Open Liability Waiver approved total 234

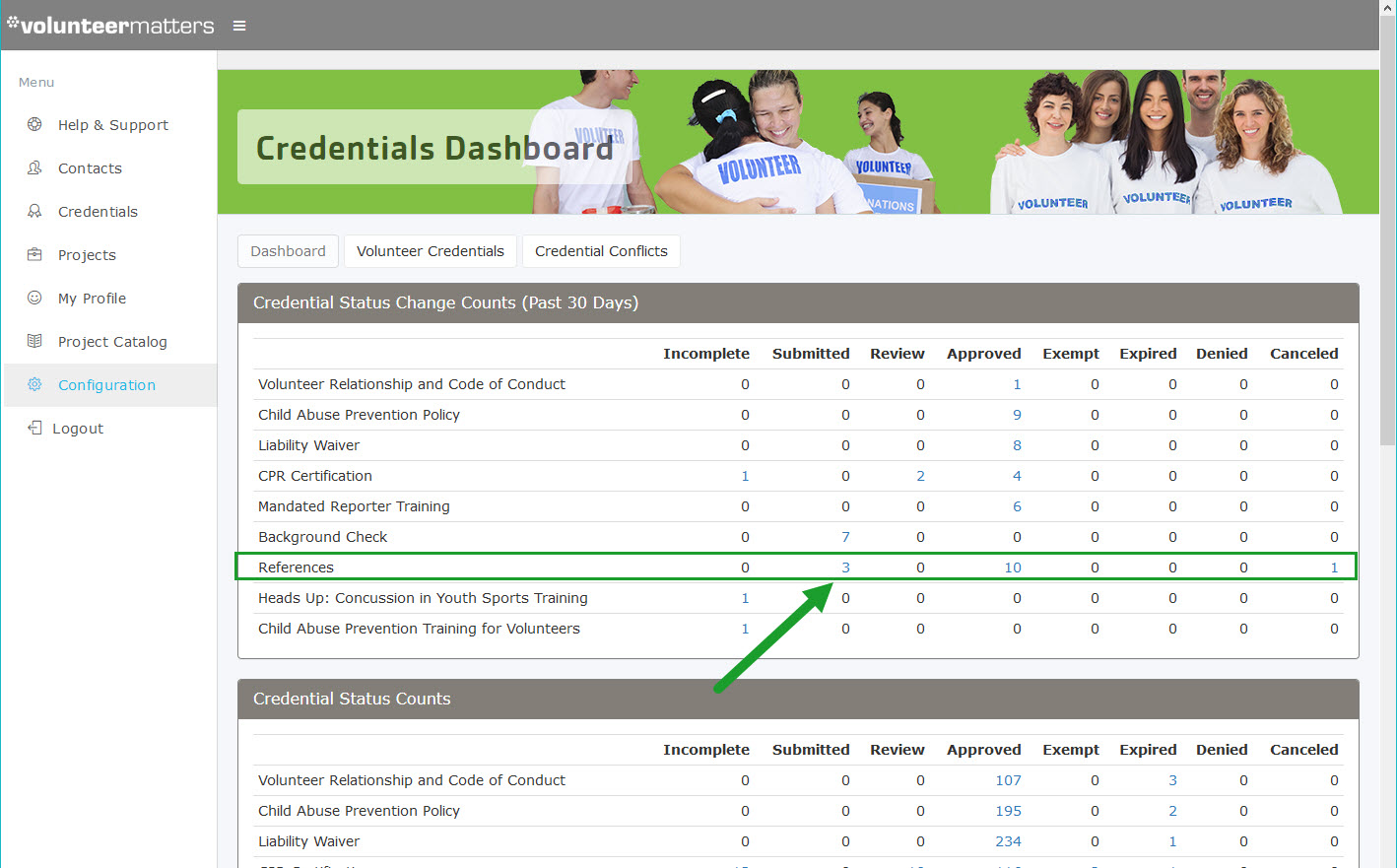[x=1008, y=841]
